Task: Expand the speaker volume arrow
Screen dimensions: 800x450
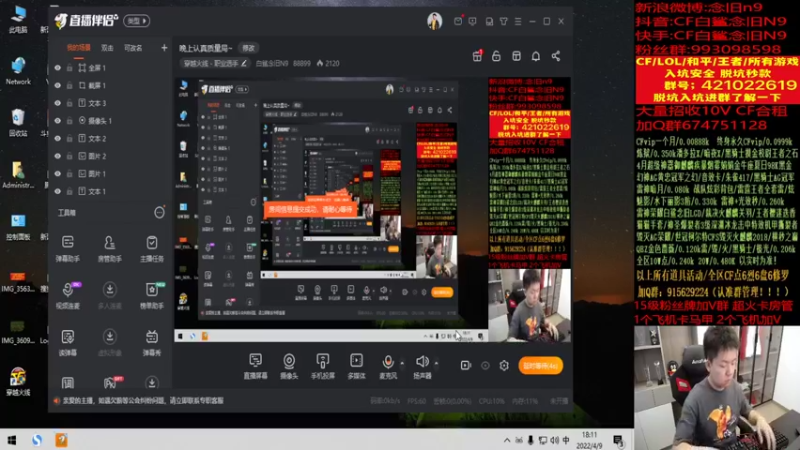Action: [436, 363]
